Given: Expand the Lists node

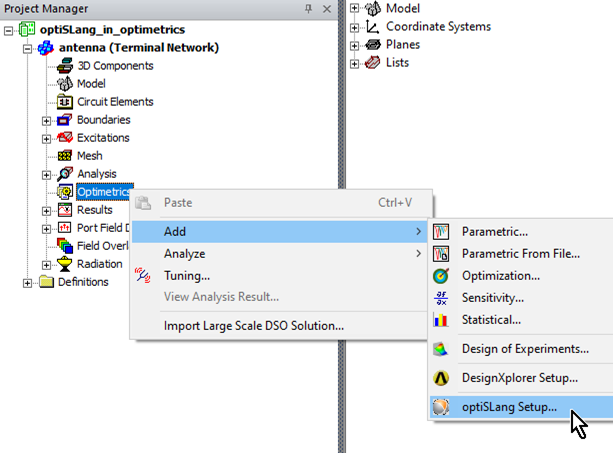Looking at the screenshot, I should (x=354, y=64).
